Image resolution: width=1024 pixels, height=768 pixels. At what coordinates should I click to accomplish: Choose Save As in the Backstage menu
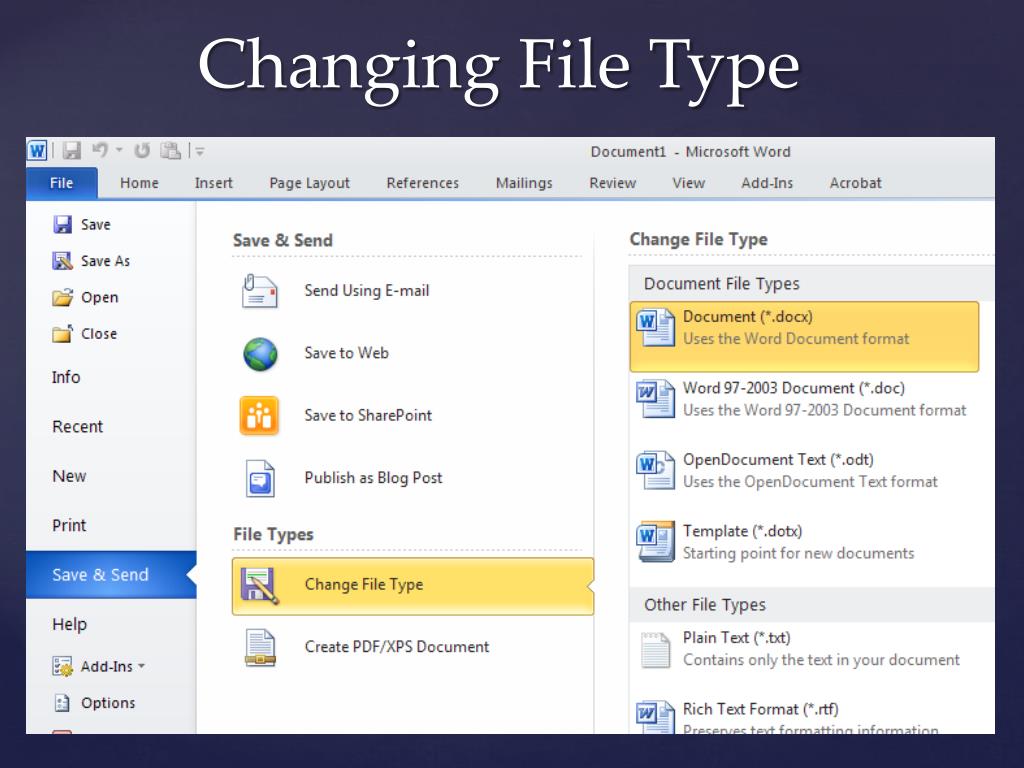(105, 261)
